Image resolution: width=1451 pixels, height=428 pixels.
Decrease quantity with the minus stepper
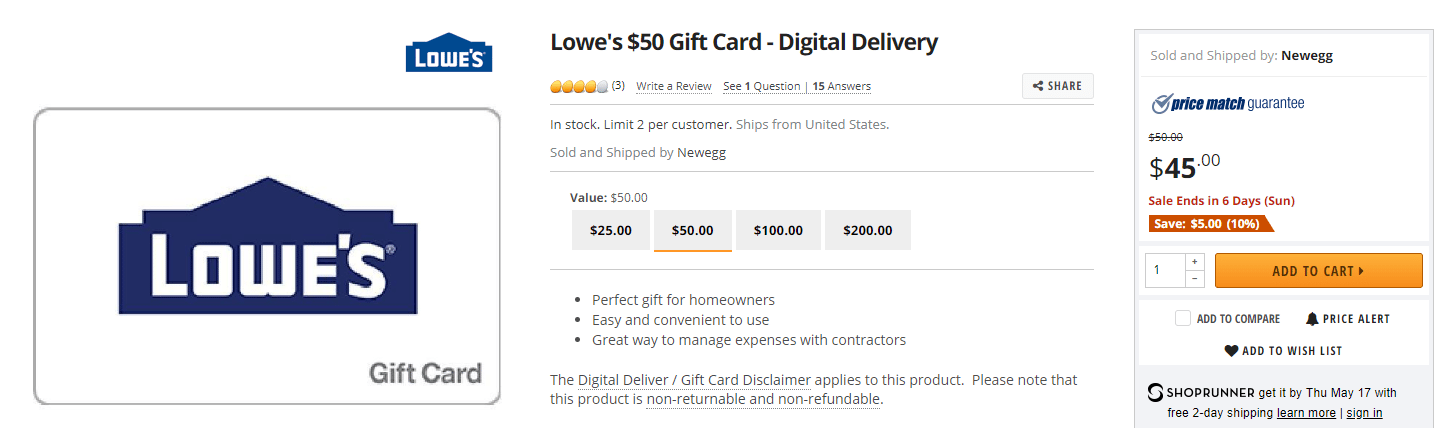click(x=1195, y=279)
